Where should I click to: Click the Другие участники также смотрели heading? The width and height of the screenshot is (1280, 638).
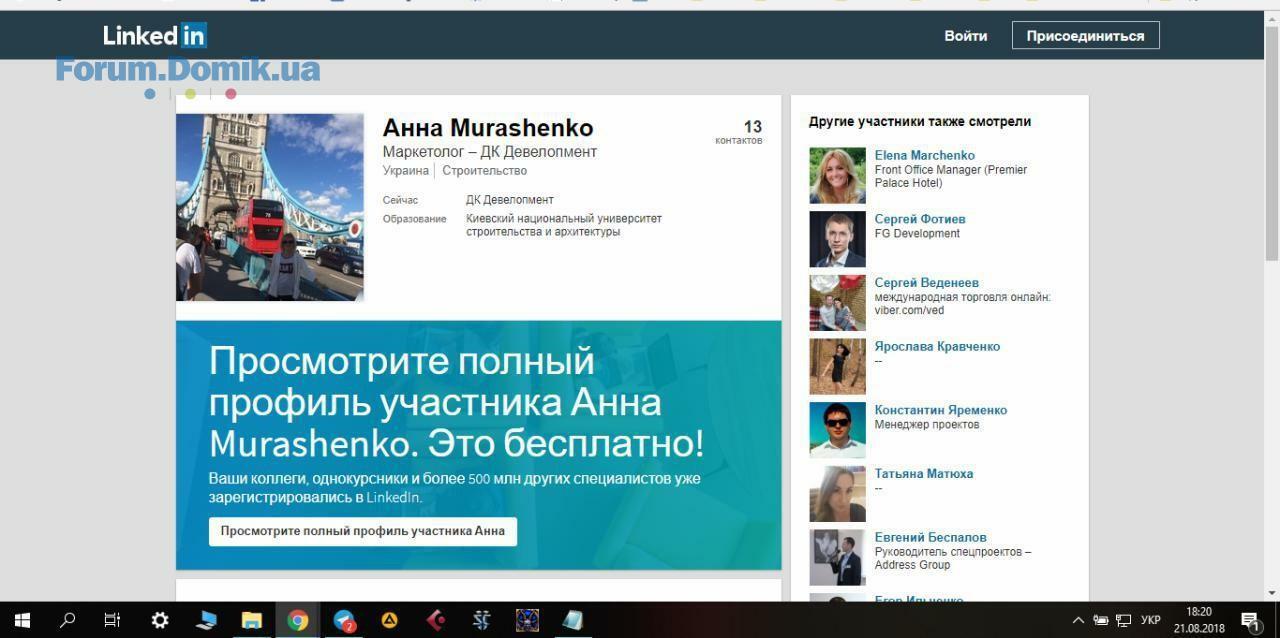pos(920,122)
